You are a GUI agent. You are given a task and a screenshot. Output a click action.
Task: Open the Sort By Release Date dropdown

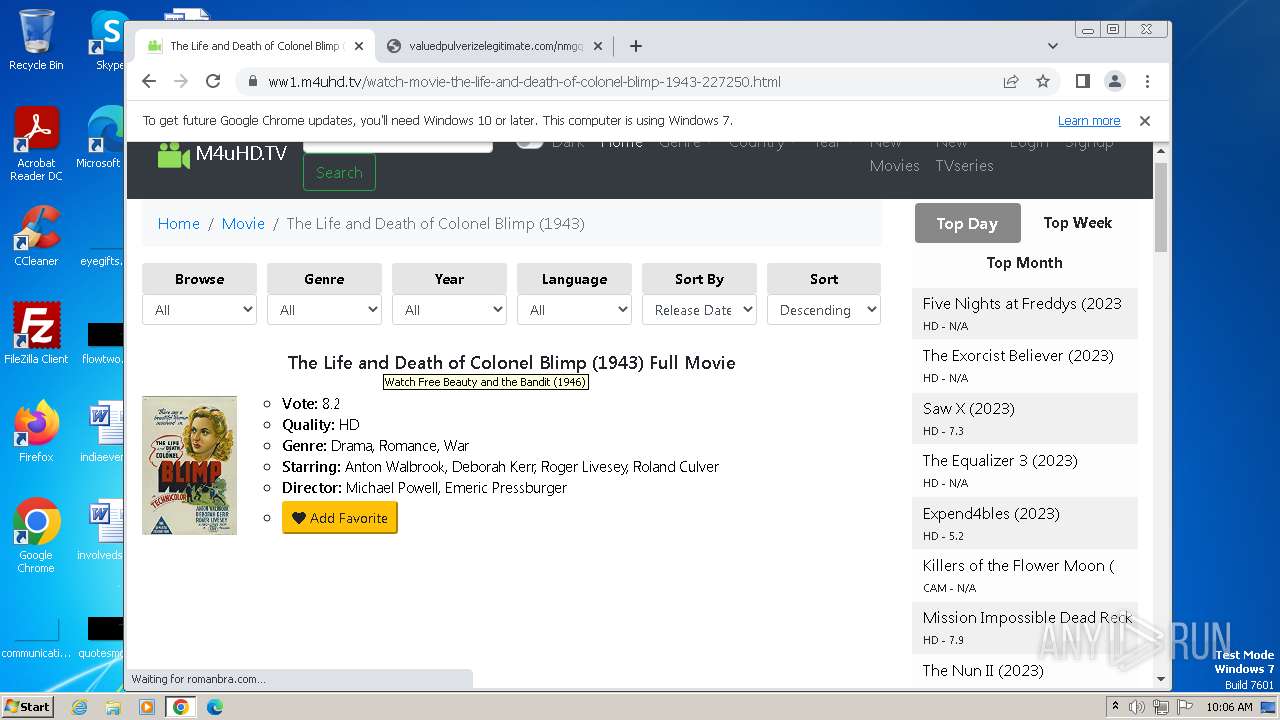click(700, 310)
